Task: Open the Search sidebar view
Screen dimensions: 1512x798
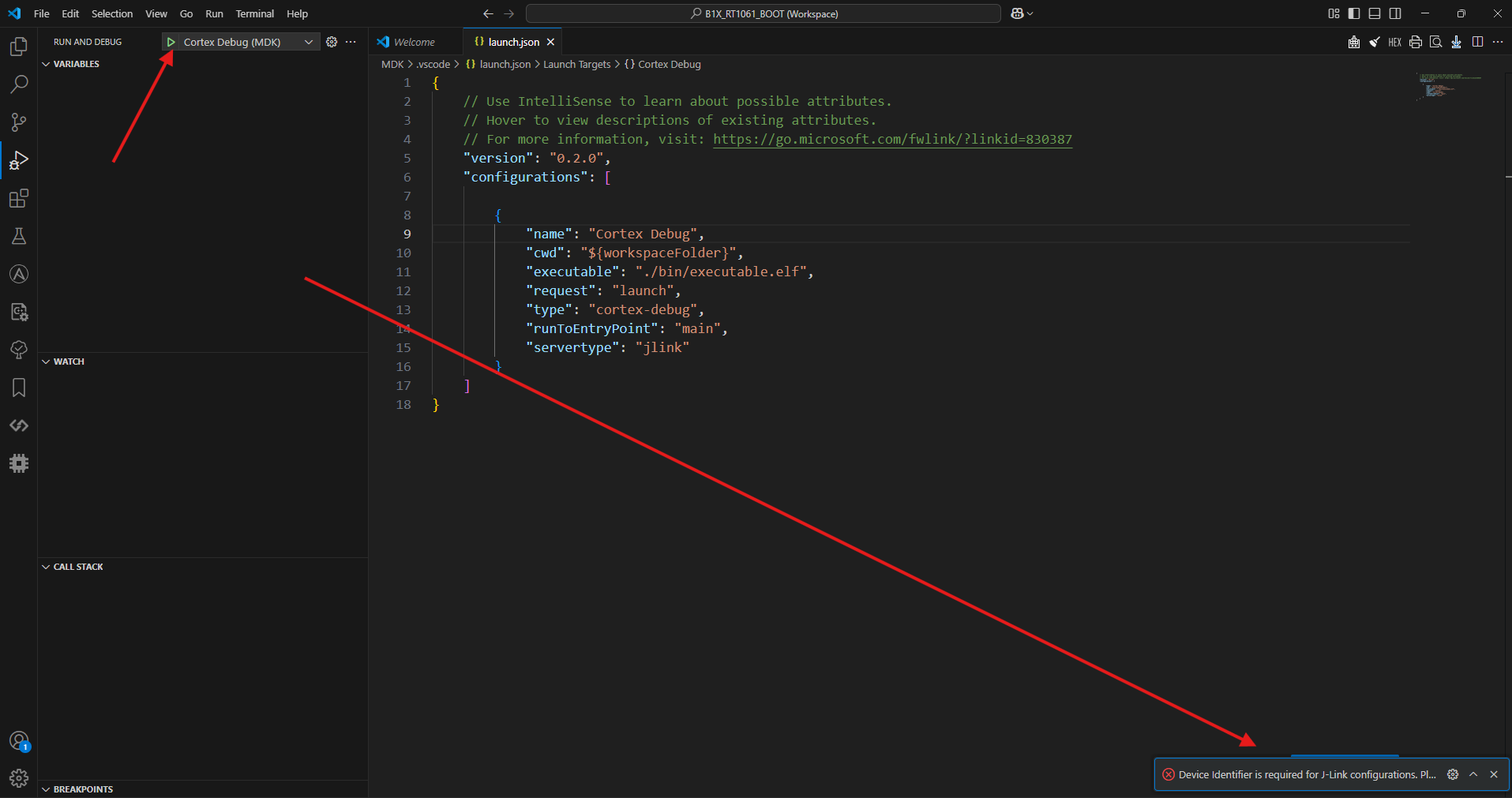Action: 18,84
